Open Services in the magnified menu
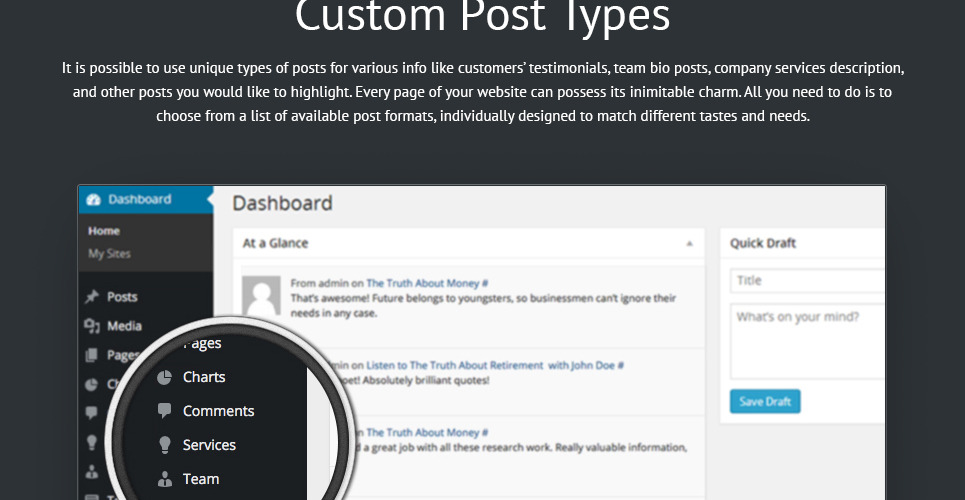This screenshot has height=500, width=965. point(209,445)
